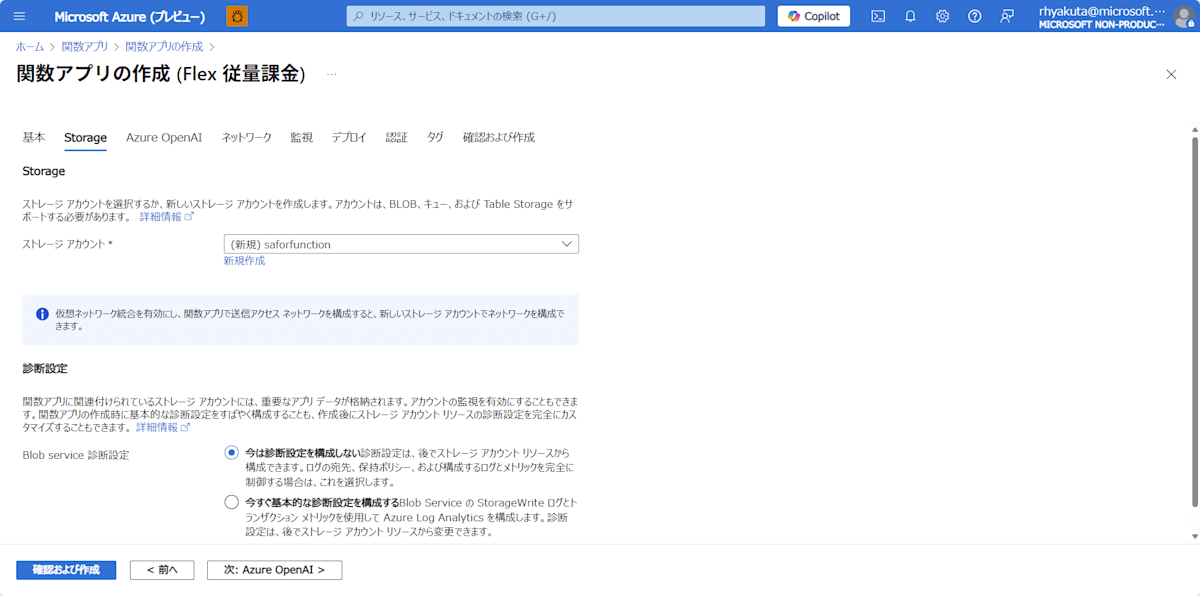The width and height of the screenshot is (1200, 596).
Task: Open the ネットワーク tab
Action: click(x=246, y=137)
